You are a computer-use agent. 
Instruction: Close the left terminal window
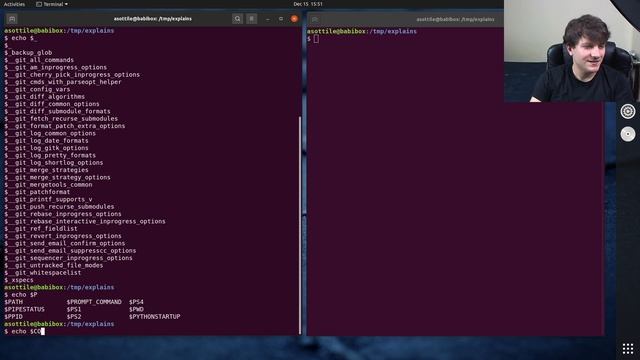tap(294, 19)
